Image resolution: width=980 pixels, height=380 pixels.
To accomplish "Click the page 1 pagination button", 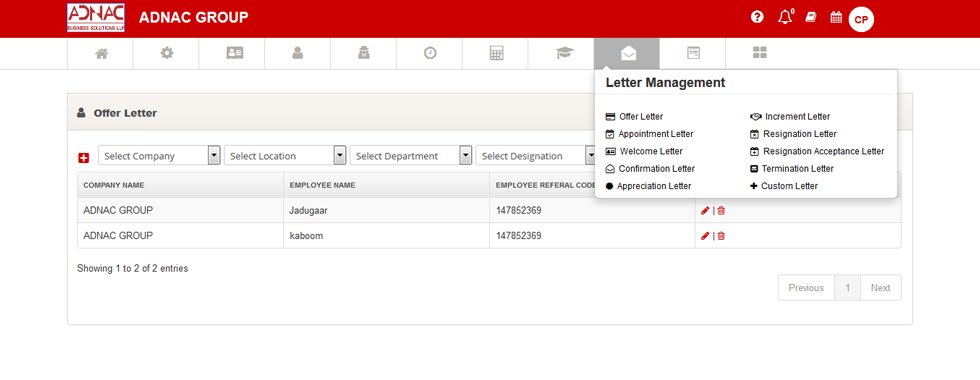I will [848, 288].
